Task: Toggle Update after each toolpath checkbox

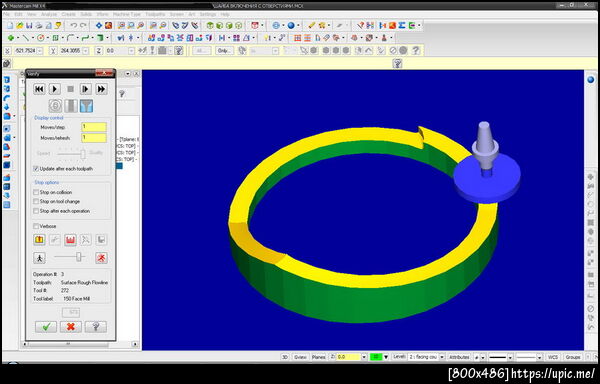Action: (x=36, y=169)
